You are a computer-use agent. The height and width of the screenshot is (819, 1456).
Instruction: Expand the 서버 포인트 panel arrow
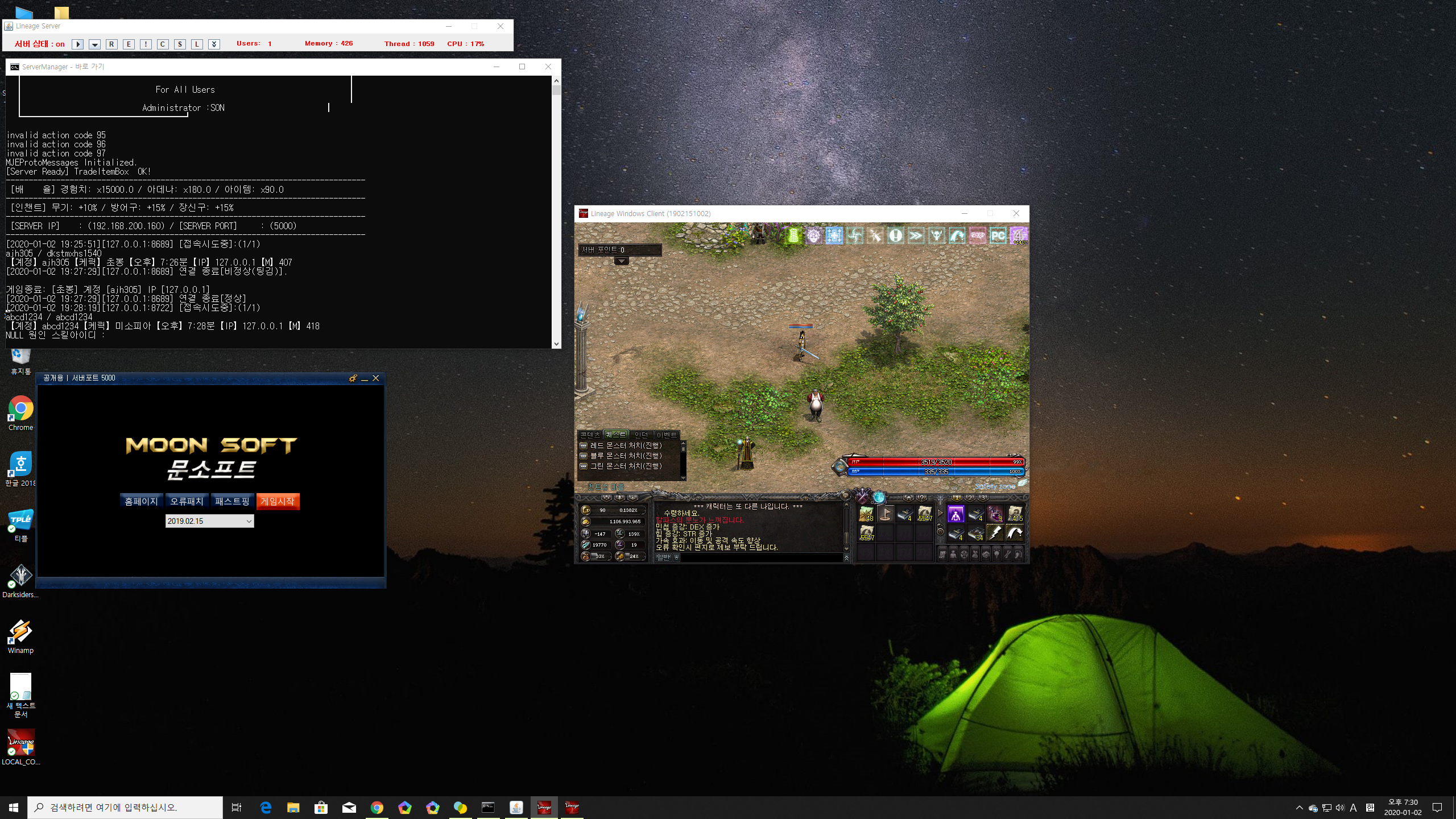[x=621, y=261]
